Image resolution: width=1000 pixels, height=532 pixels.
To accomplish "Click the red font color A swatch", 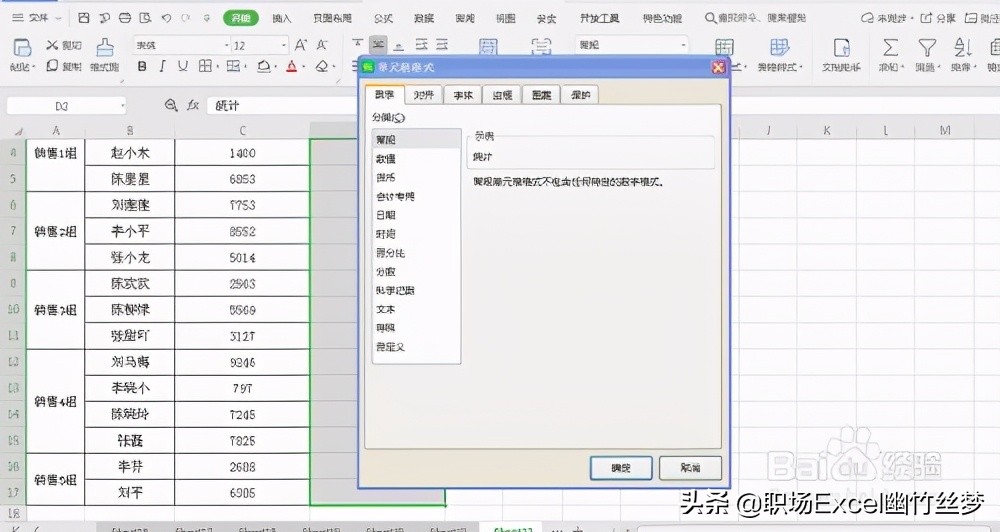I will pyautogui.click(x=291, y=66).
